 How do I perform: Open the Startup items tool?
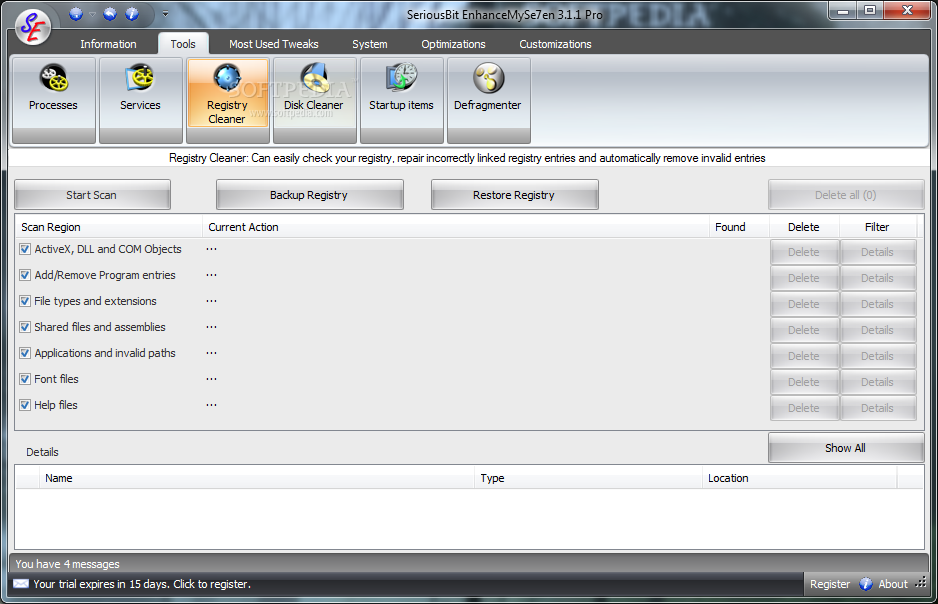(x=401, y=100)
